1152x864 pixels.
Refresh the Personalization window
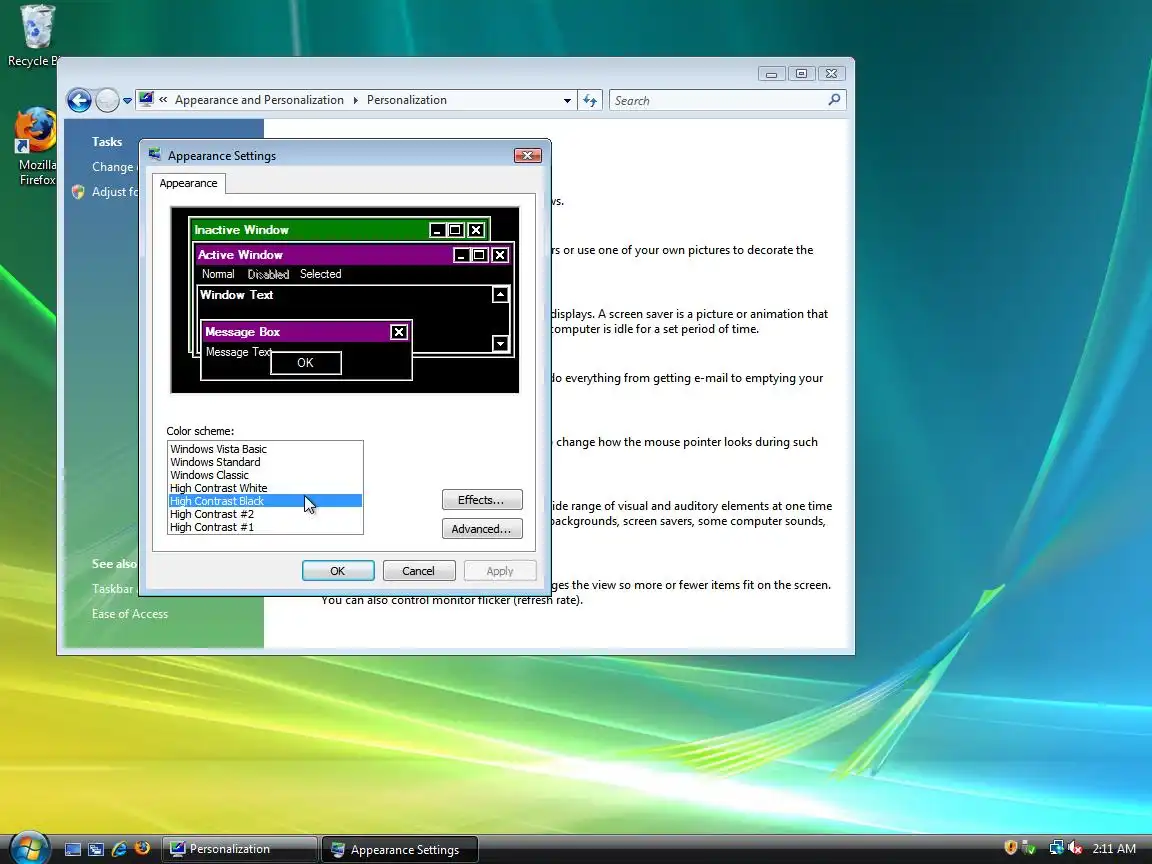click(590, 101)
